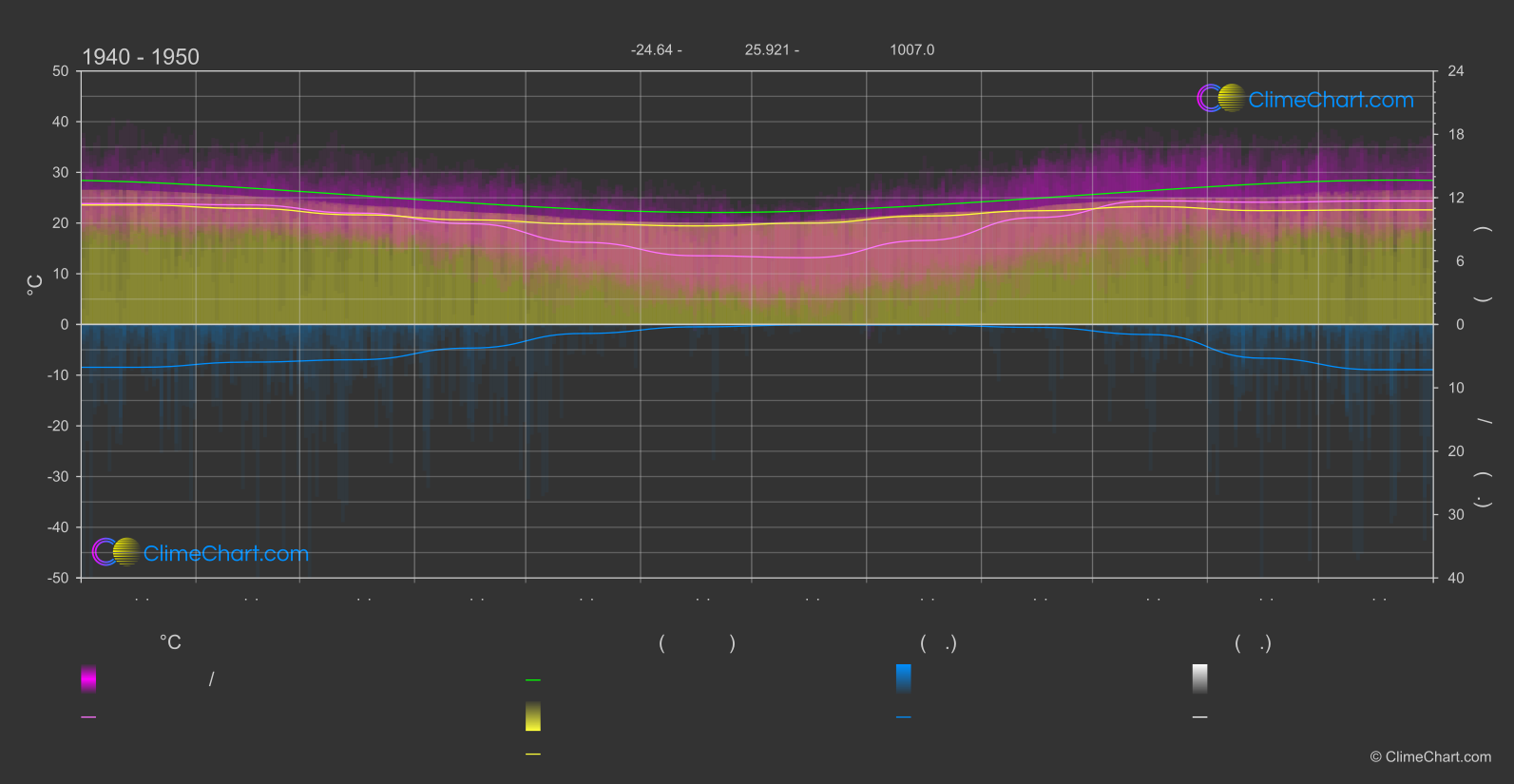Select the green line legend marker
This screenshot has width=1514, height=784.
point(533,679)
